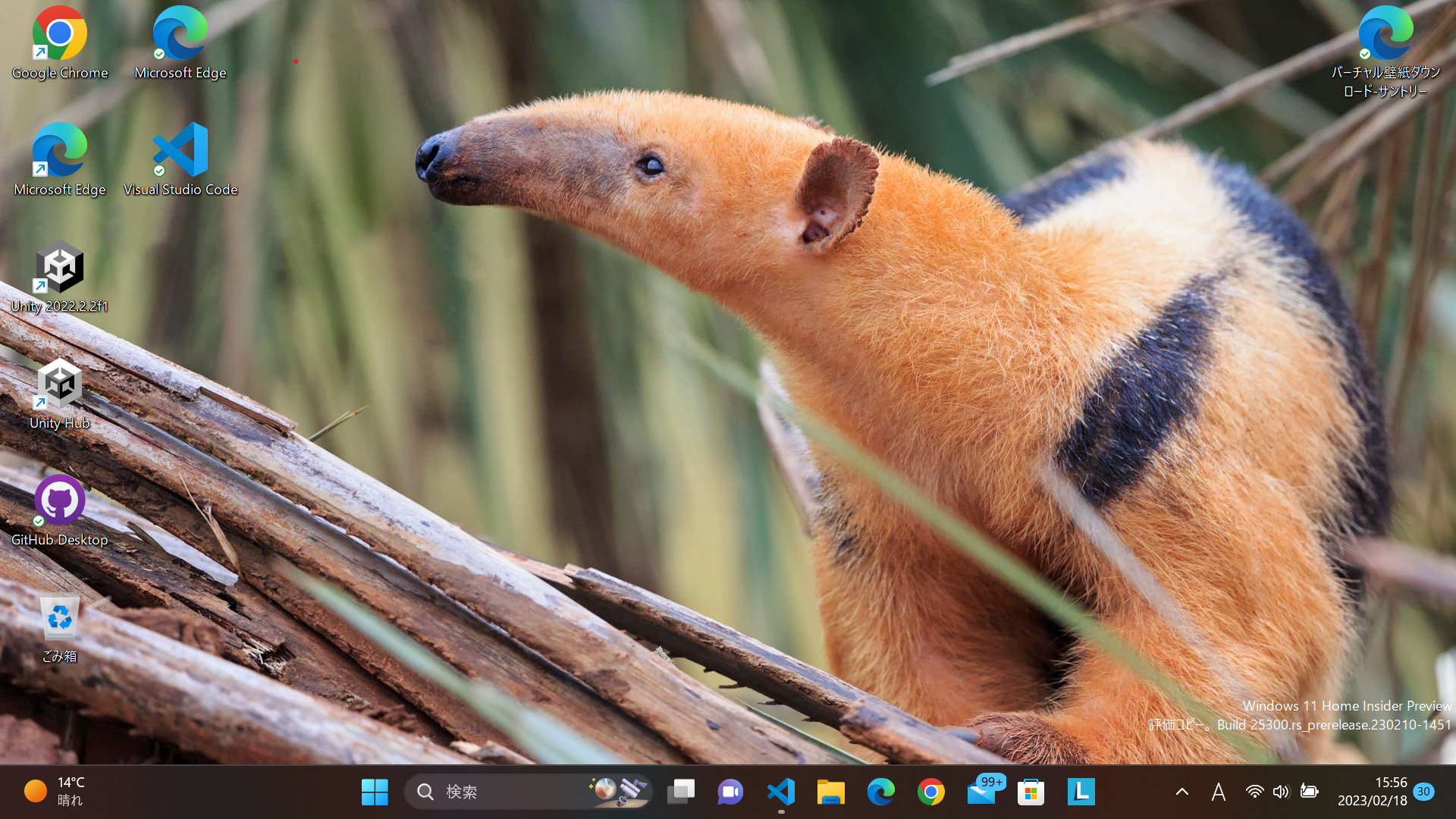1456x819 pixels.
Task: Open Task View from the taskbar
Action: (680, 792)
